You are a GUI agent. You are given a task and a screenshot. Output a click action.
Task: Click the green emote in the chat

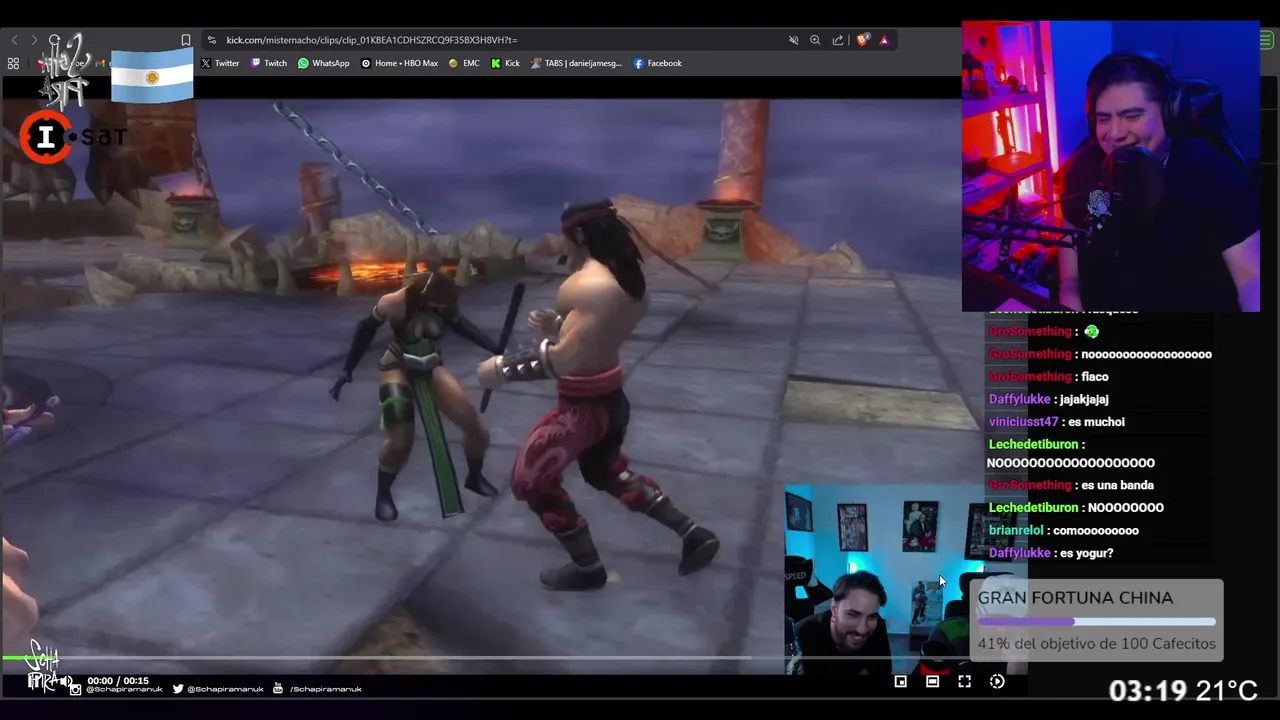point(1091,331)
